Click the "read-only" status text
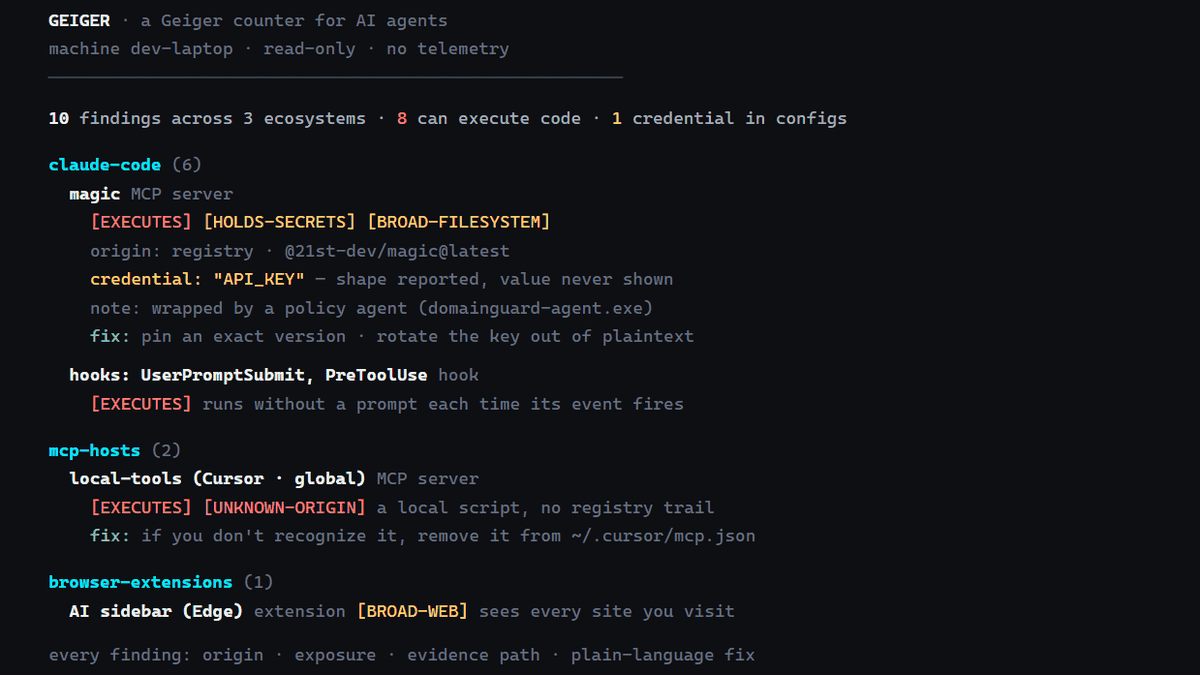This screenshot has width=1200, height=675. tap(309, 48)
